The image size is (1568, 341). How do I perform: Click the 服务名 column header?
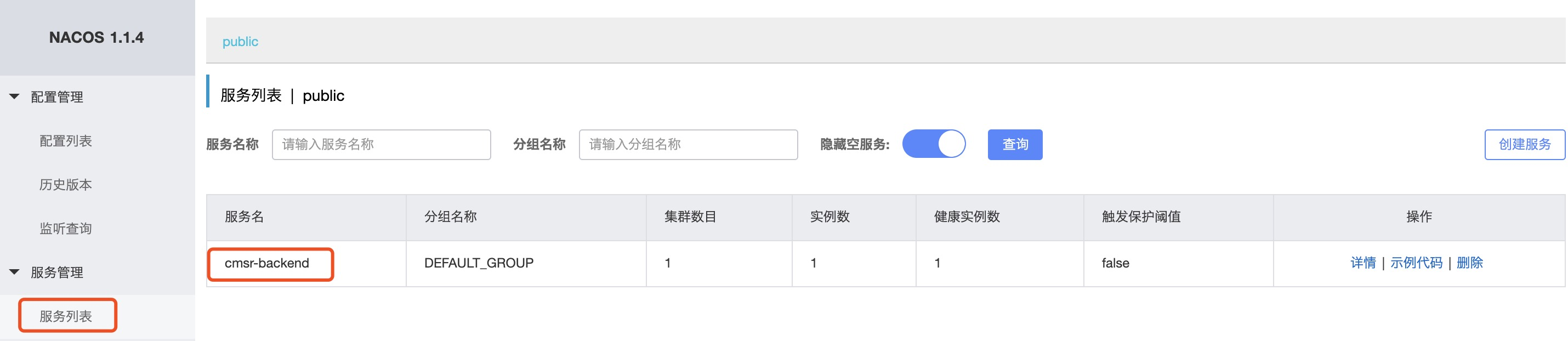pyautogui.click(x=244, y=217)
